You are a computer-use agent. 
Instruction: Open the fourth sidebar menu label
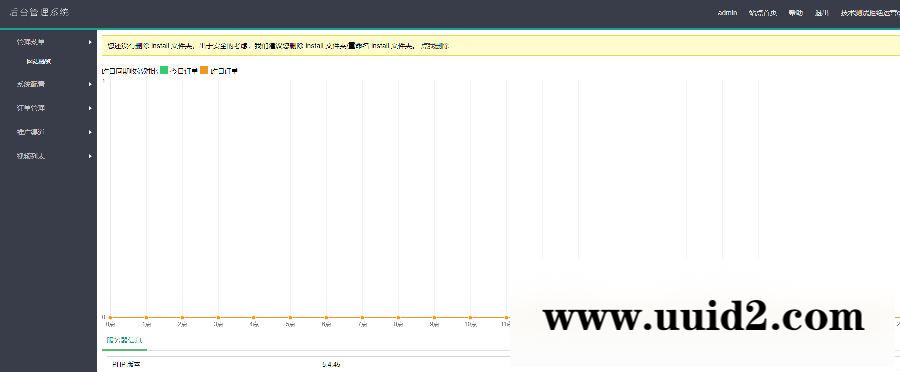pos(30,132)
